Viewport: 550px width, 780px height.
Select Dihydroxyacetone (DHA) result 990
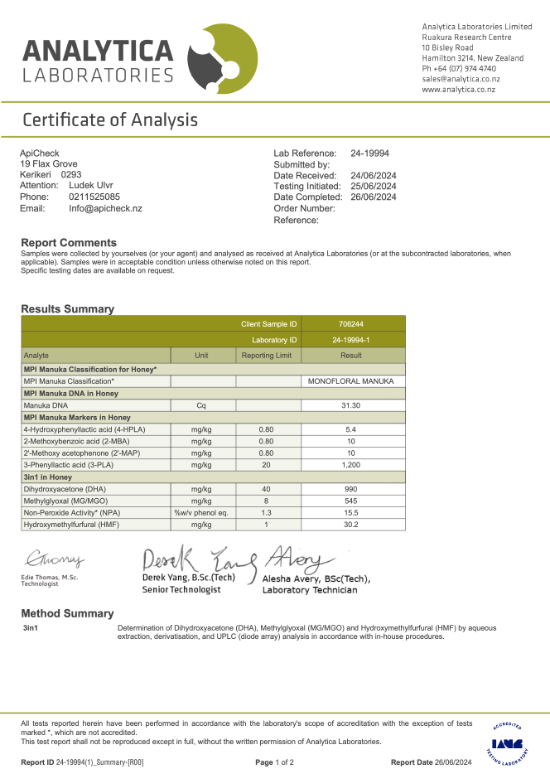click(351, 489)
